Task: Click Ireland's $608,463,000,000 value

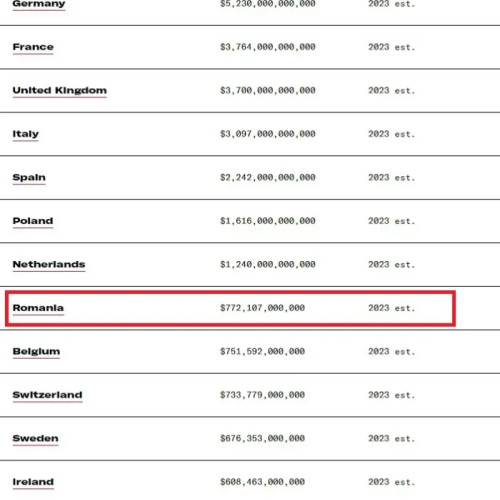Action: pos(262,482)
